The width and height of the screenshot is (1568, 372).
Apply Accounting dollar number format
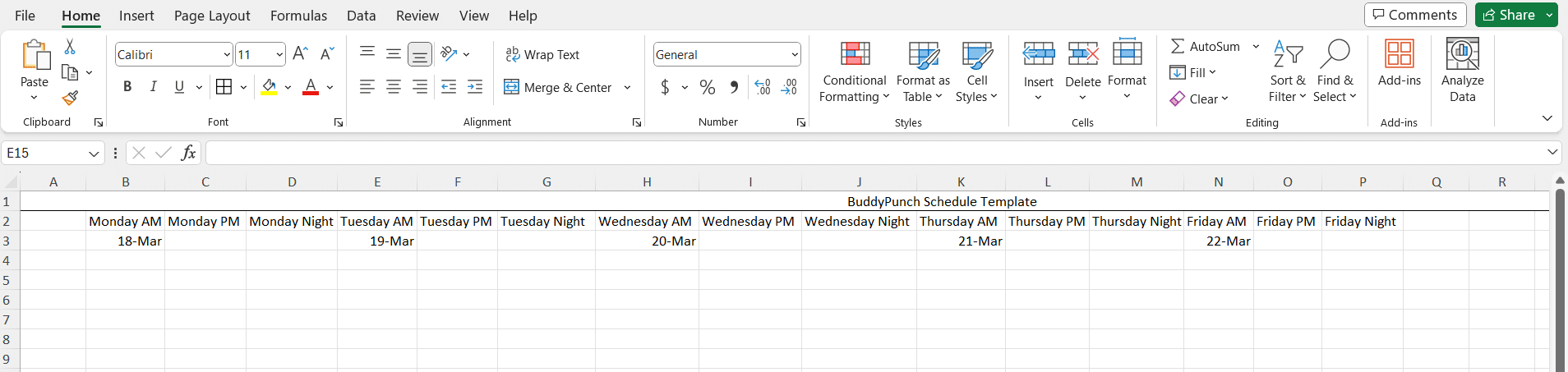tap(665, 87)
